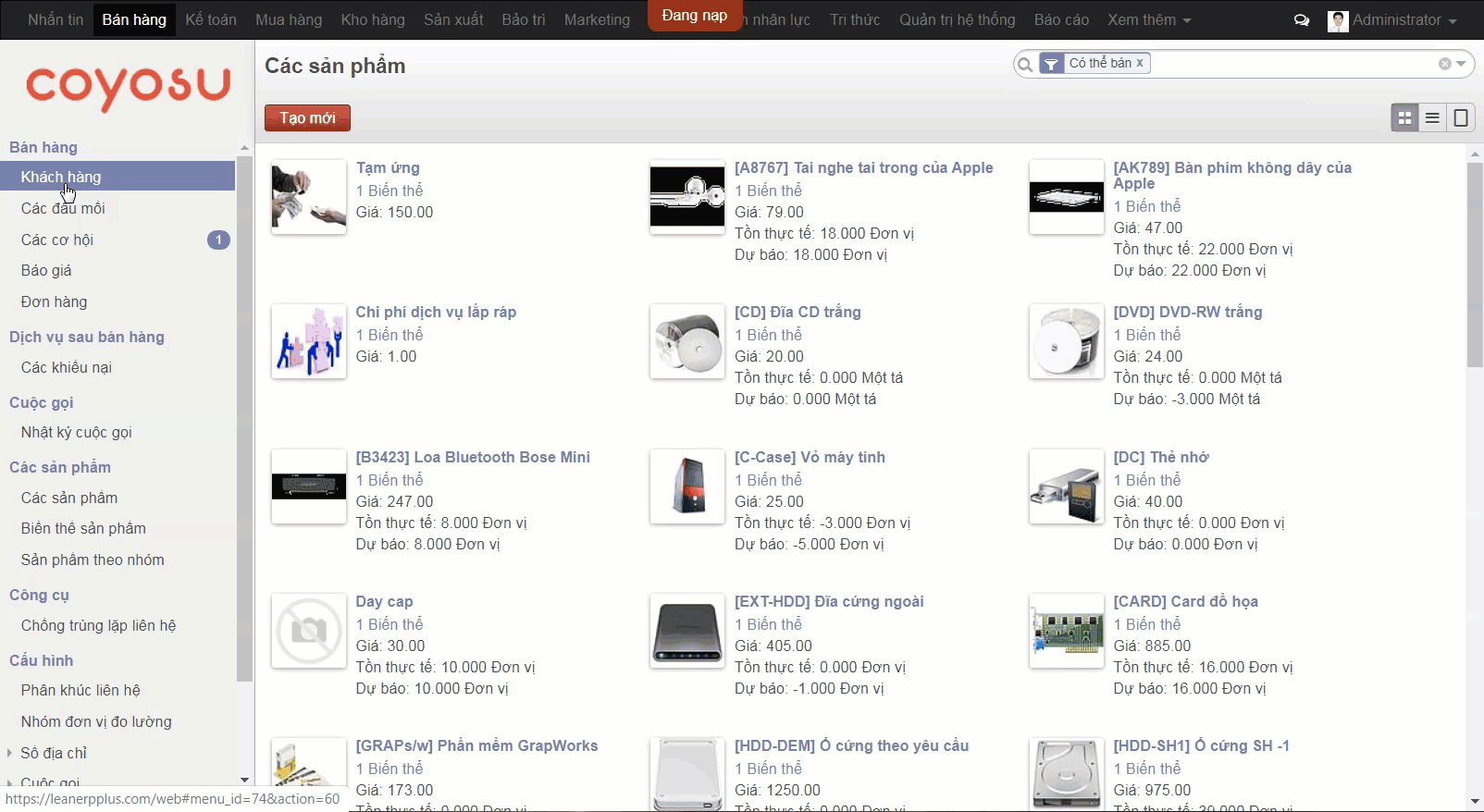Open '[HDD-DEM] Ổ cứng theo yêu cầu' link
The height and width of the screenshot is (812, 1484).
(851, 745)
